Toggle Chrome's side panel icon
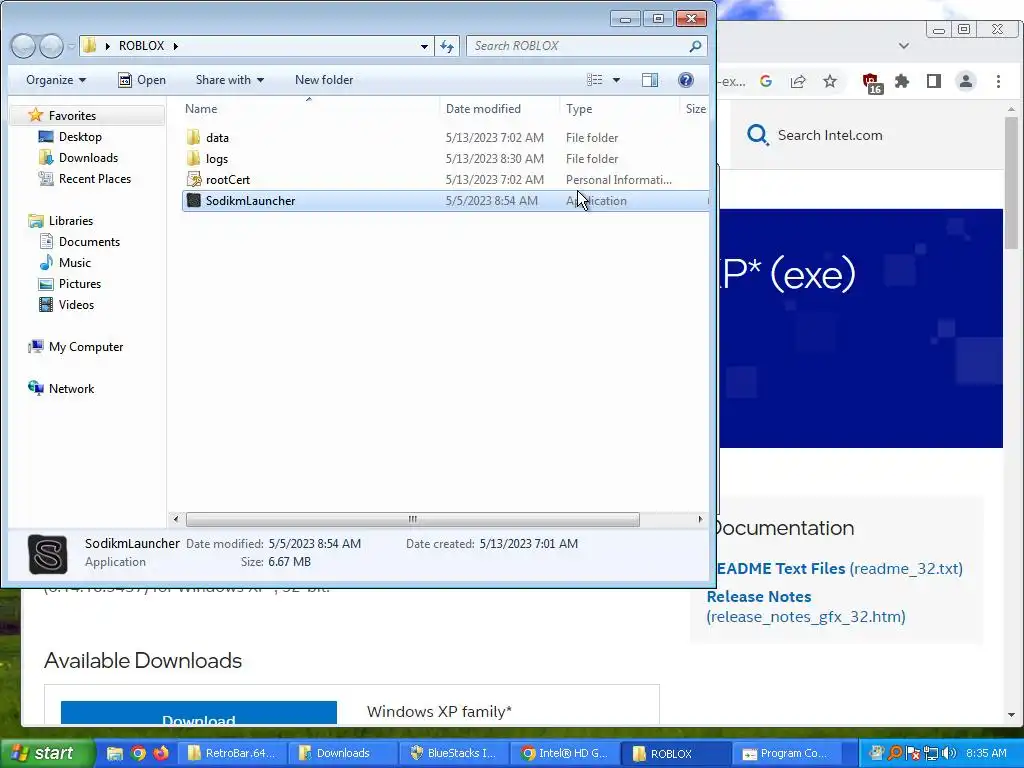Viewport: 1024px width, 768px height. click(x=934, y=81)
